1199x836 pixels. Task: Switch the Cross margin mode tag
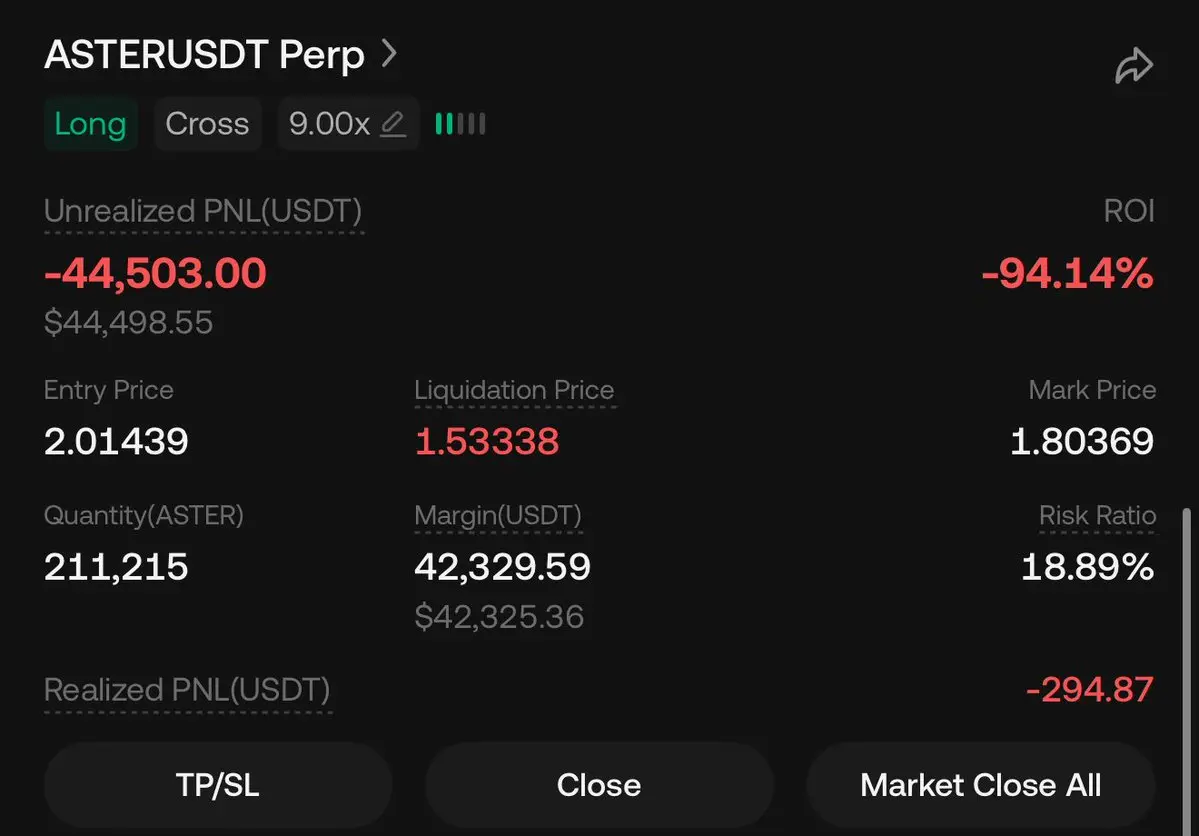point(207,124)
